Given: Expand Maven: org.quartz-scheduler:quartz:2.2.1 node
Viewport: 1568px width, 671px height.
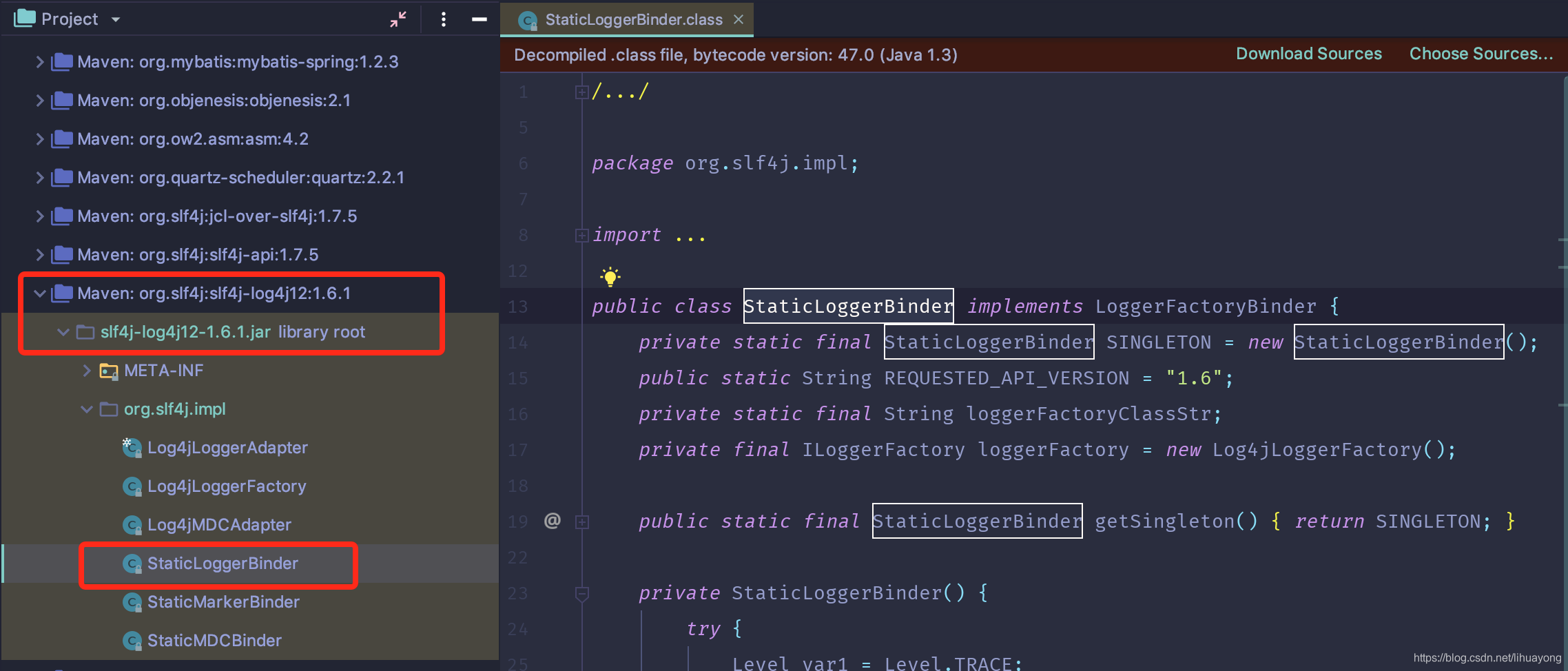Looking at the screenshot, I should (40, 178).
